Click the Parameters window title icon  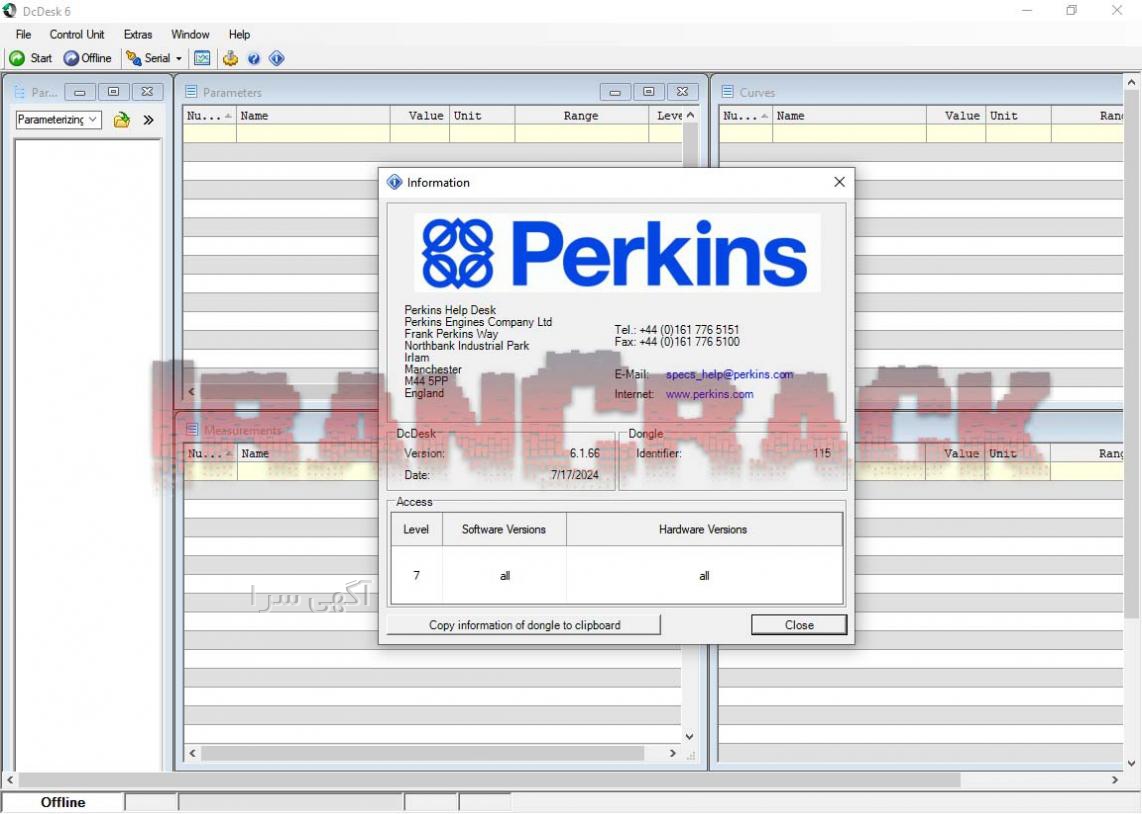(x=192, y=92)
